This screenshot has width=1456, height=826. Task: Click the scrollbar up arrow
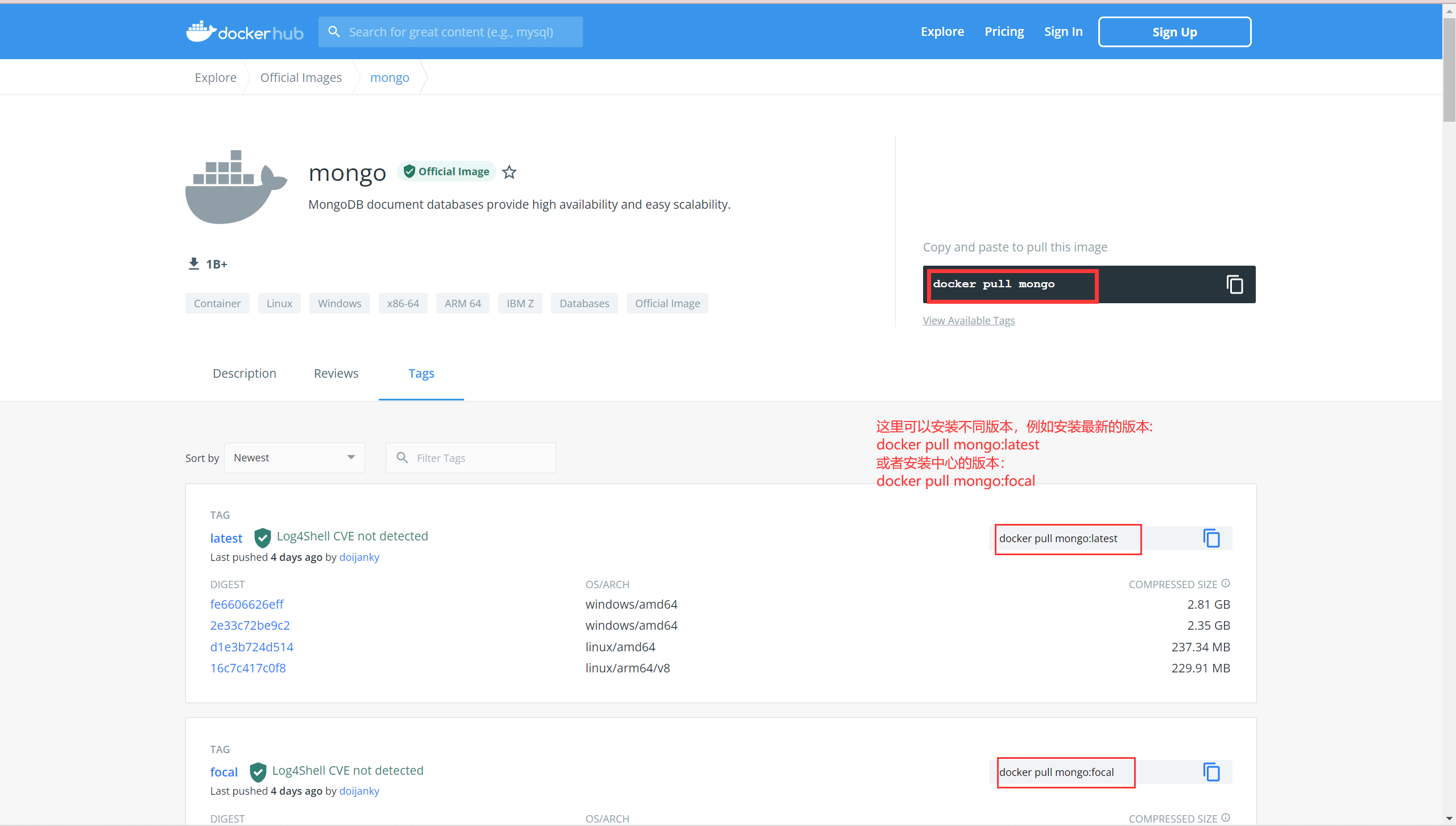click(1449, 11)
